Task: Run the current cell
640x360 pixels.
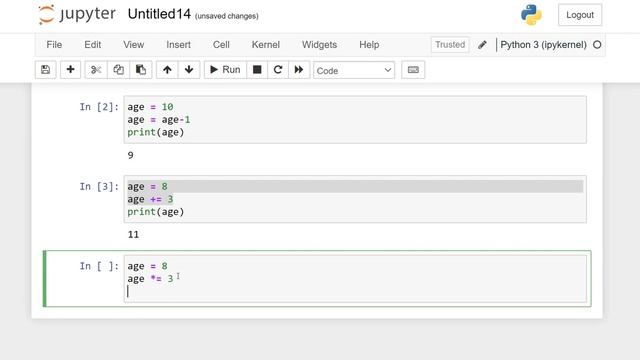Action: click(x=225, y=70)
